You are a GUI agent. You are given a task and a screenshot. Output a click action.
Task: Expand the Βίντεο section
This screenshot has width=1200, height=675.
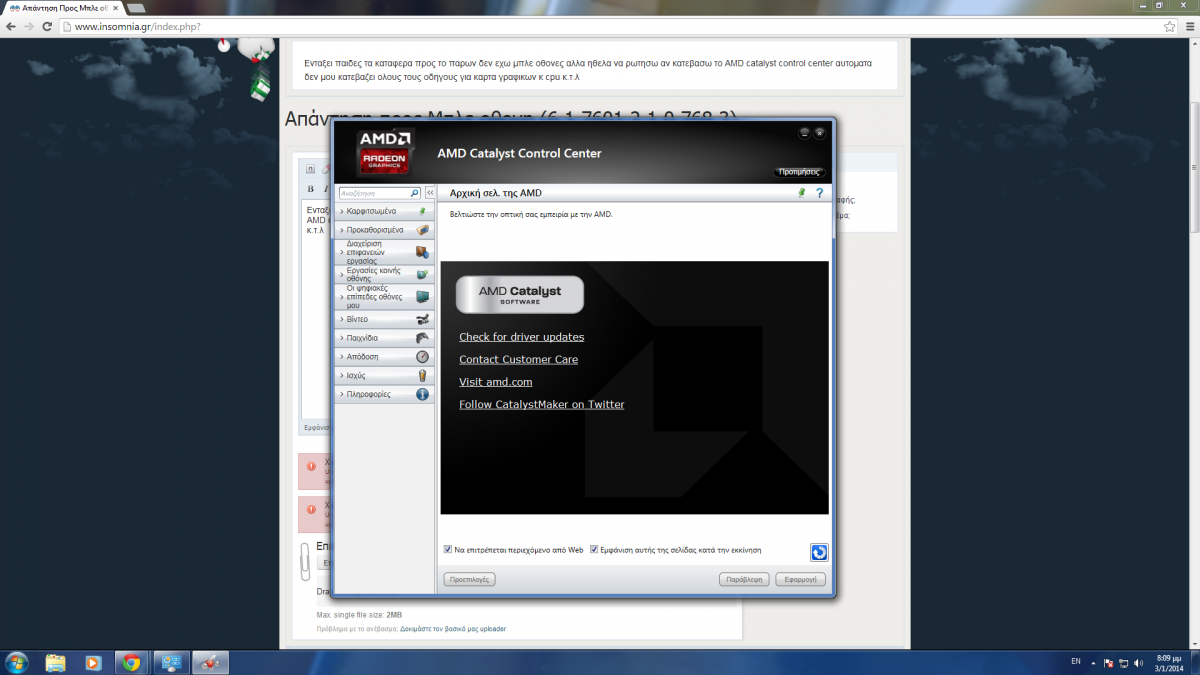[x=385, y=319]
